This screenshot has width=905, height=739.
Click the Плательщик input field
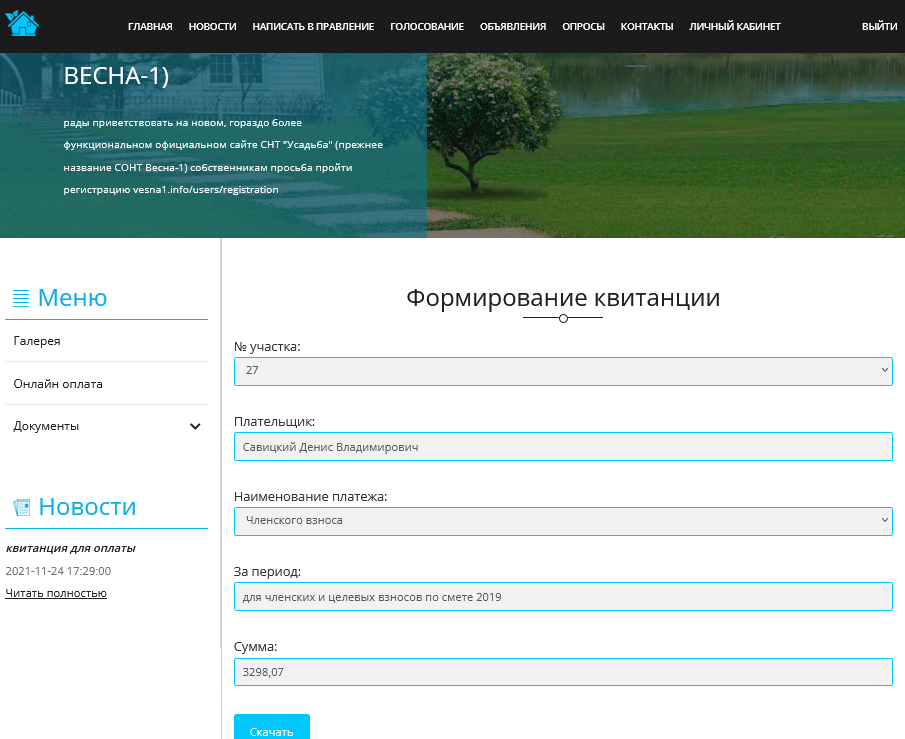point(563,447)
